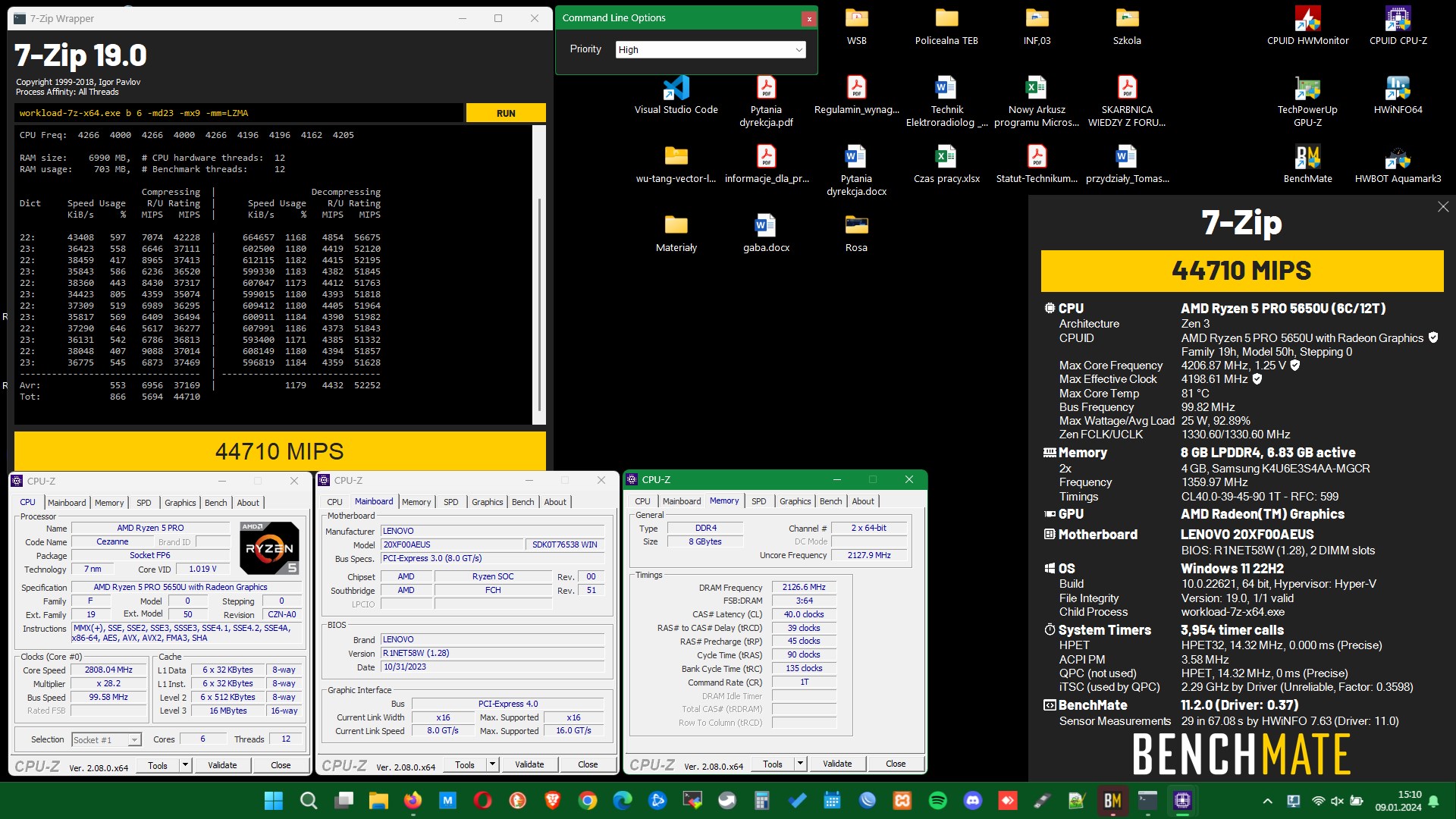Open Calculator from the taskbar
The height and width of the screenshot is (819, 1456).
(x=761, y=800)
